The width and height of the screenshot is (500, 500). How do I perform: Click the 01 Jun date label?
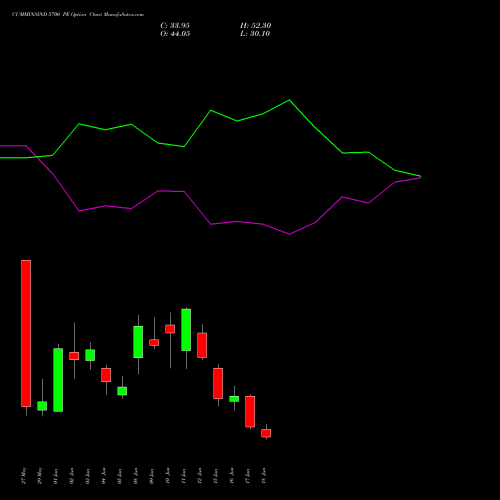click(x=56, y=476)
